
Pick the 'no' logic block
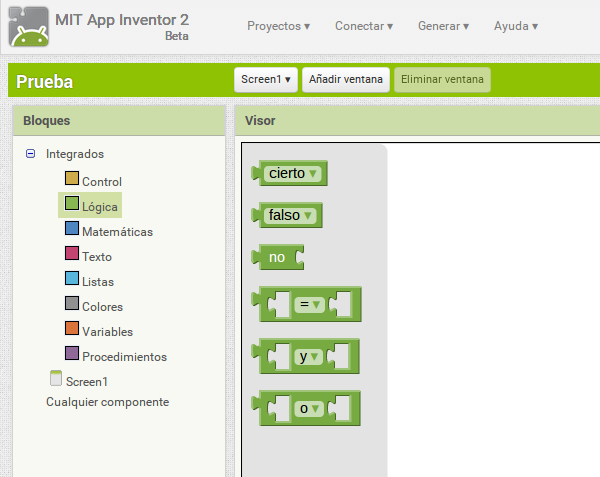point(278,257)
